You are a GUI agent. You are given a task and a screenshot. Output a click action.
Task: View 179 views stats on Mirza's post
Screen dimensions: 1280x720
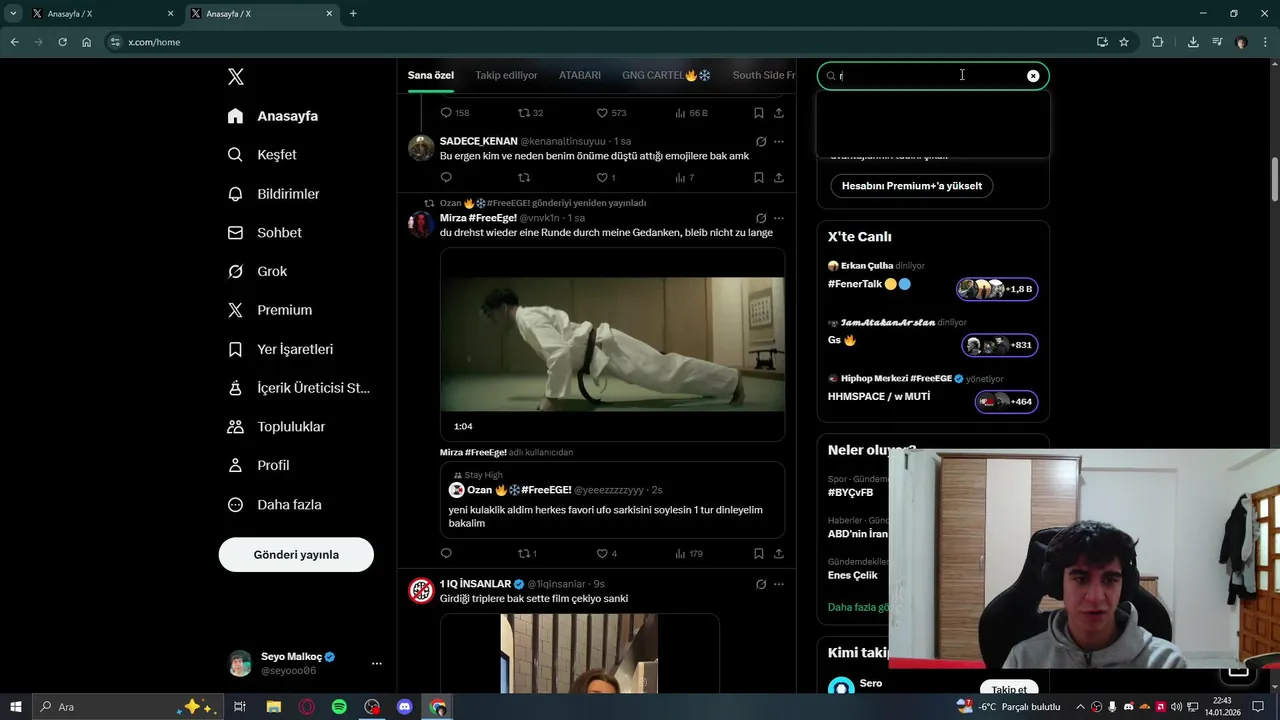coord(689,554)
